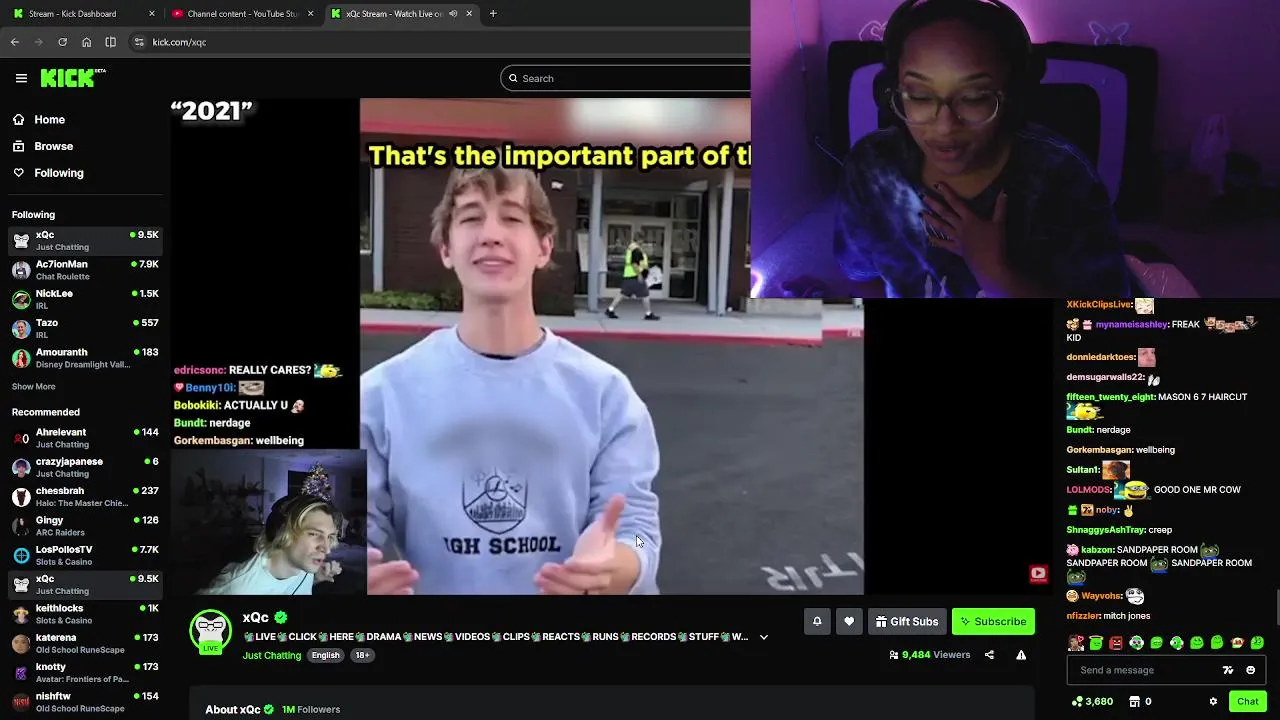
Task: Mute the xQc Stream tab audio icon
Action: tap(453, 14)
